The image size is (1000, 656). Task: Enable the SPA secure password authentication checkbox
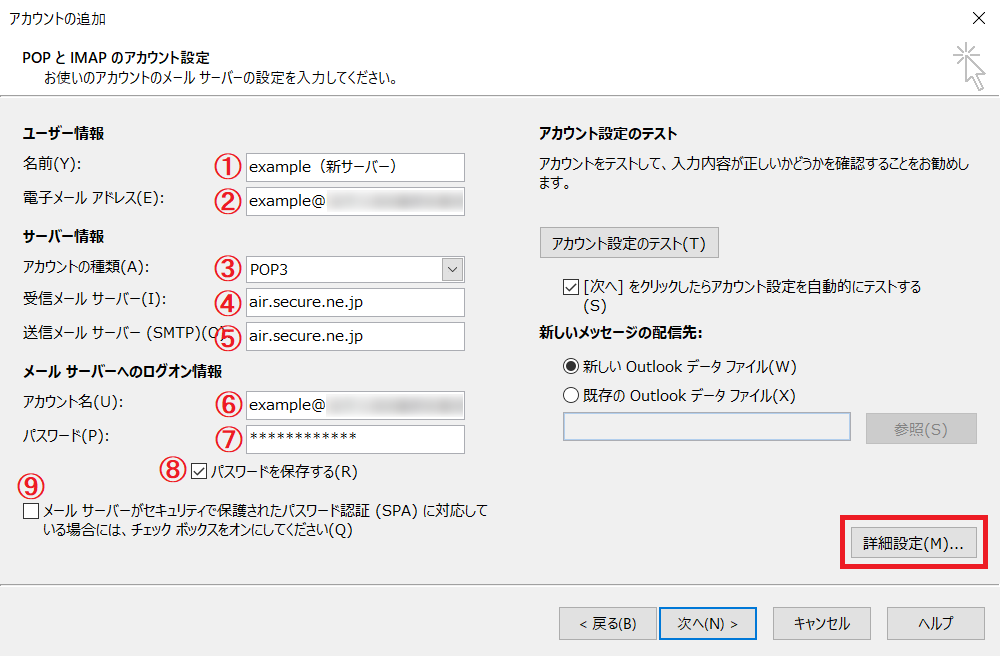click(x=31, y=512)
